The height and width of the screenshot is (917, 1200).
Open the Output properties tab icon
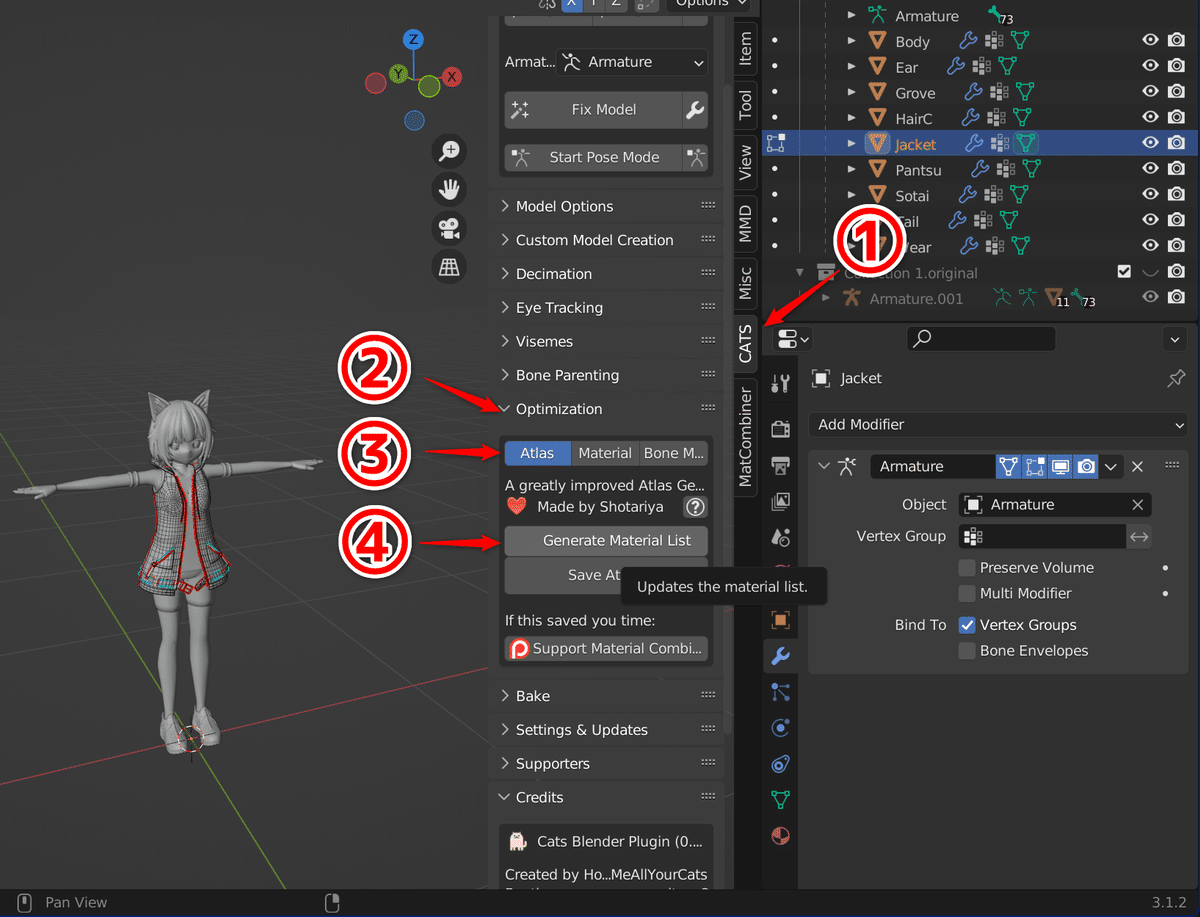(781, 465)
